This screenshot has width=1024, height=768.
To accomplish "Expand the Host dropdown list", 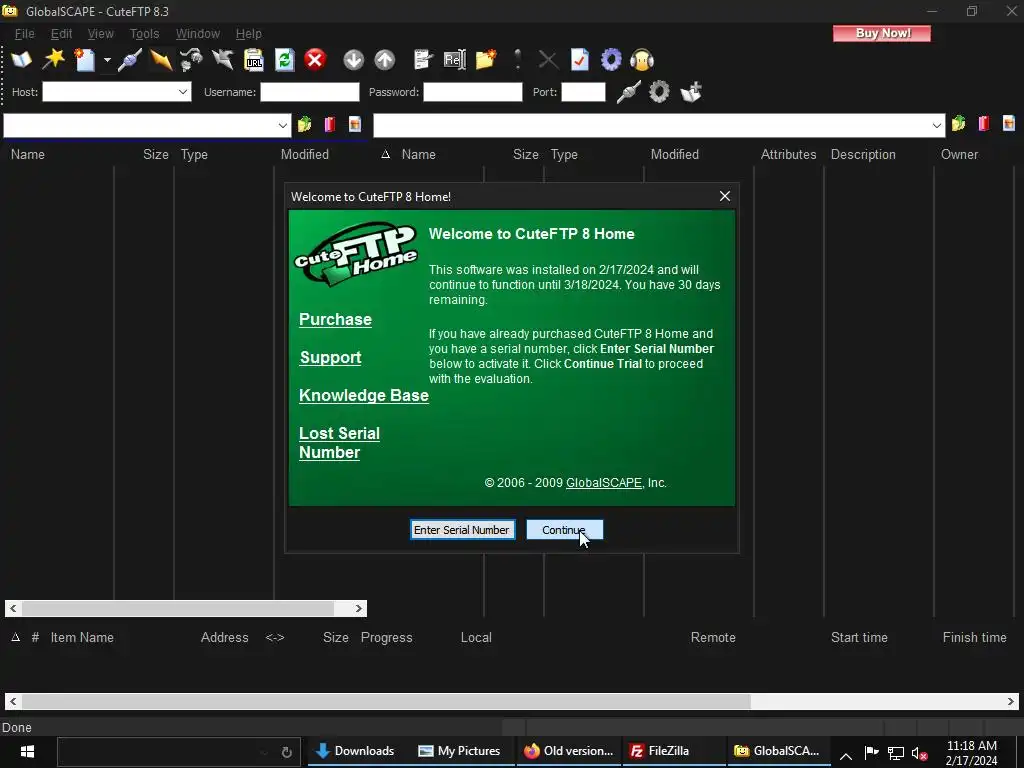I will pyautogui.click(x=183, y=92).
